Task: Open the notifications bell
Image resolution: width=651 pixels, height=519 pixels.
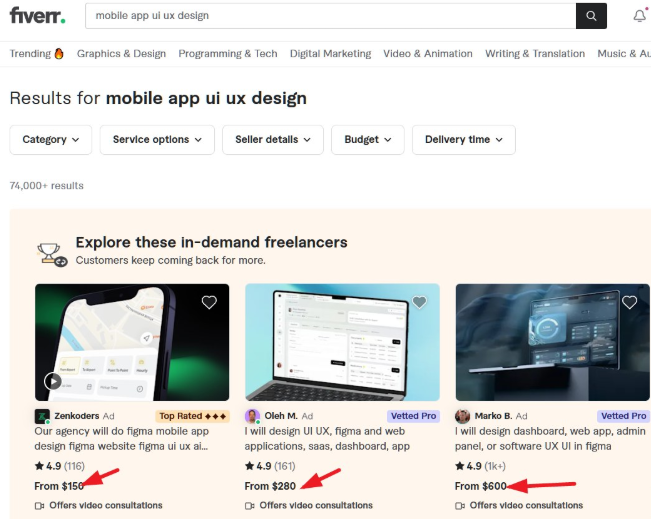Action: pos(640,16)
